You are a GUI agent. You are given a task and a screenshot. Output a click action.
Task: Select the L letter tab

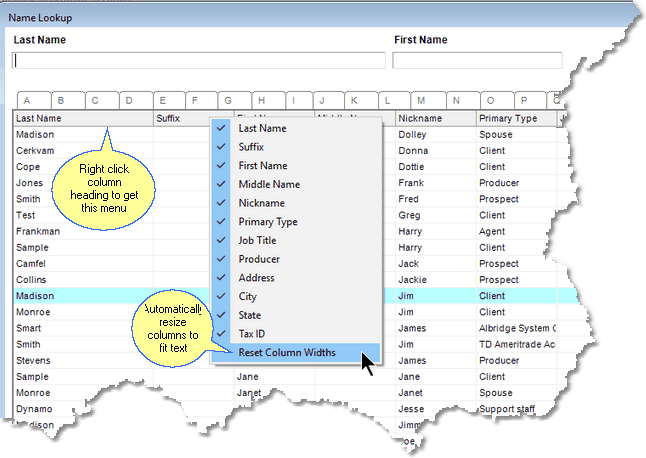(x=394, y=100)
